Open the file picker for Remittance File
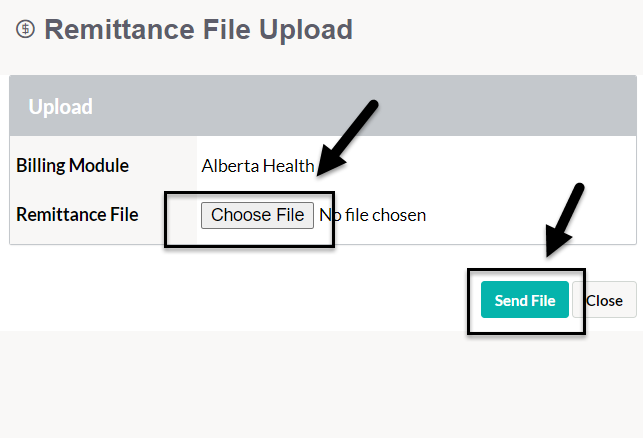The height and width of the screenshot is (438, 643). pos(257,215)
